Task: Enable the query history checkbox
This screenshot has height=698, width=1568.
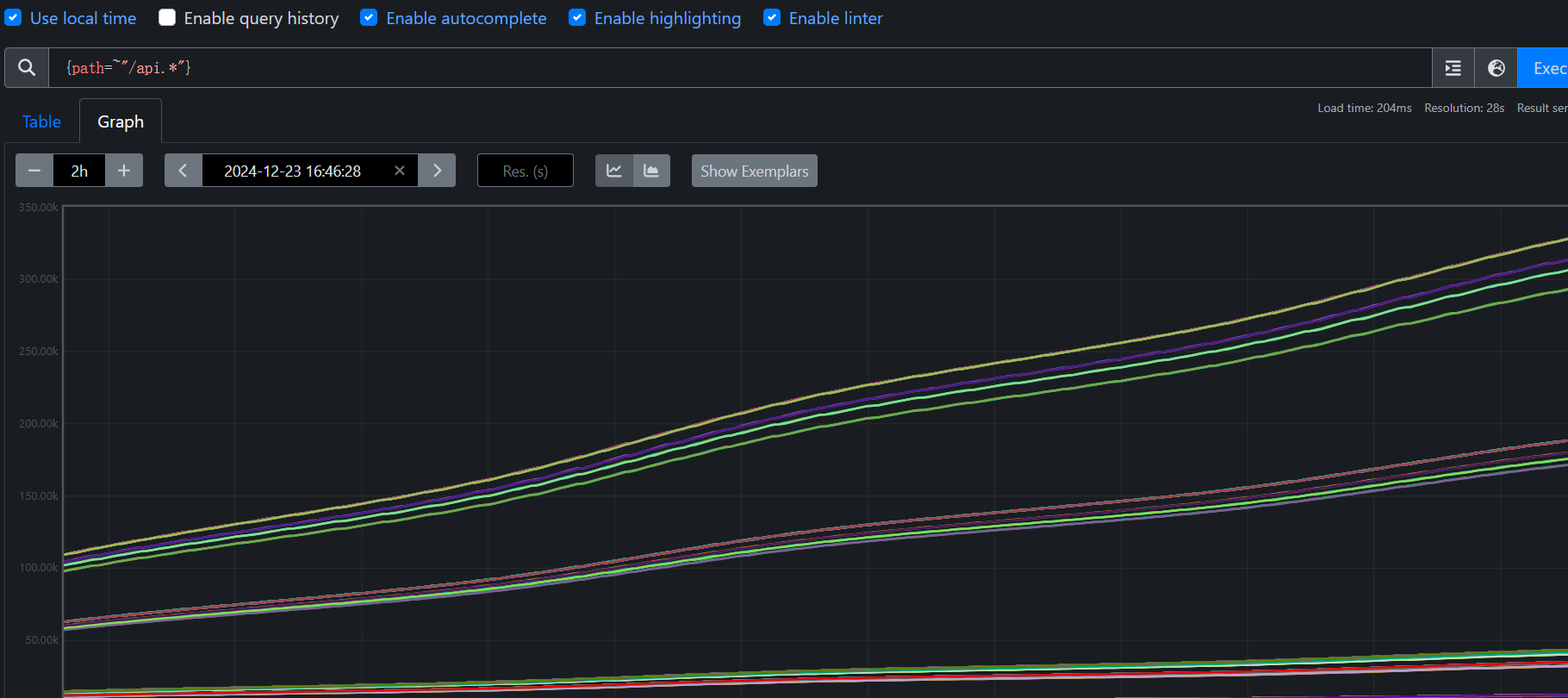Action: [x=168, y=18]
